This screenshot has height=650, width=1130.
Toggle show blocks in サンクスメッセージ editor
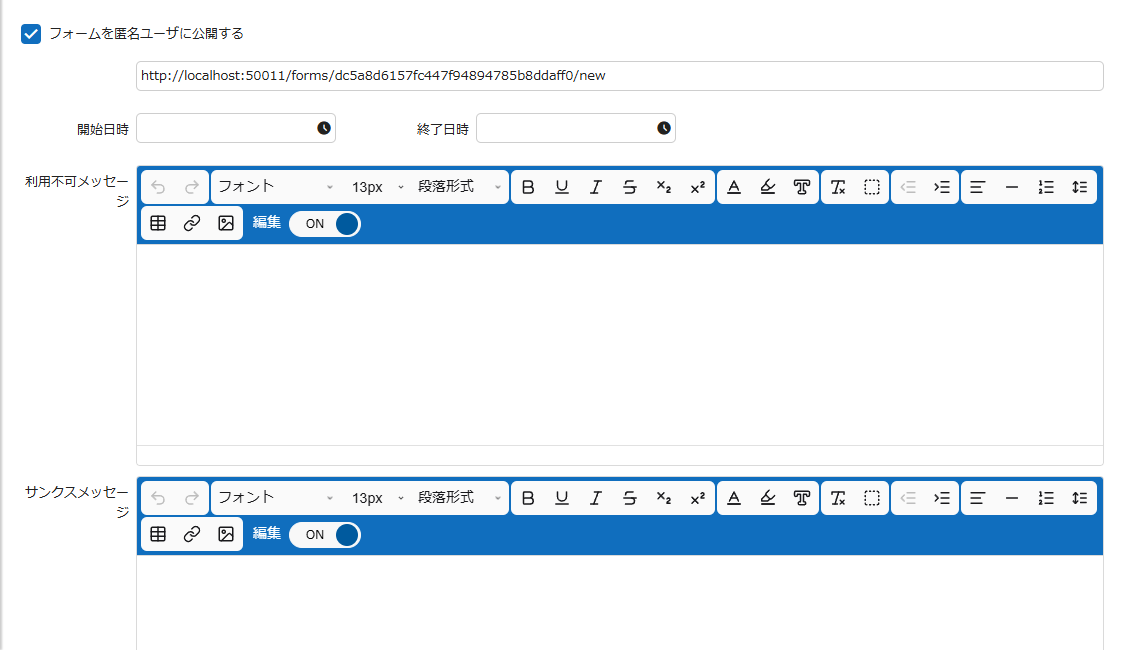coord(871,498)
